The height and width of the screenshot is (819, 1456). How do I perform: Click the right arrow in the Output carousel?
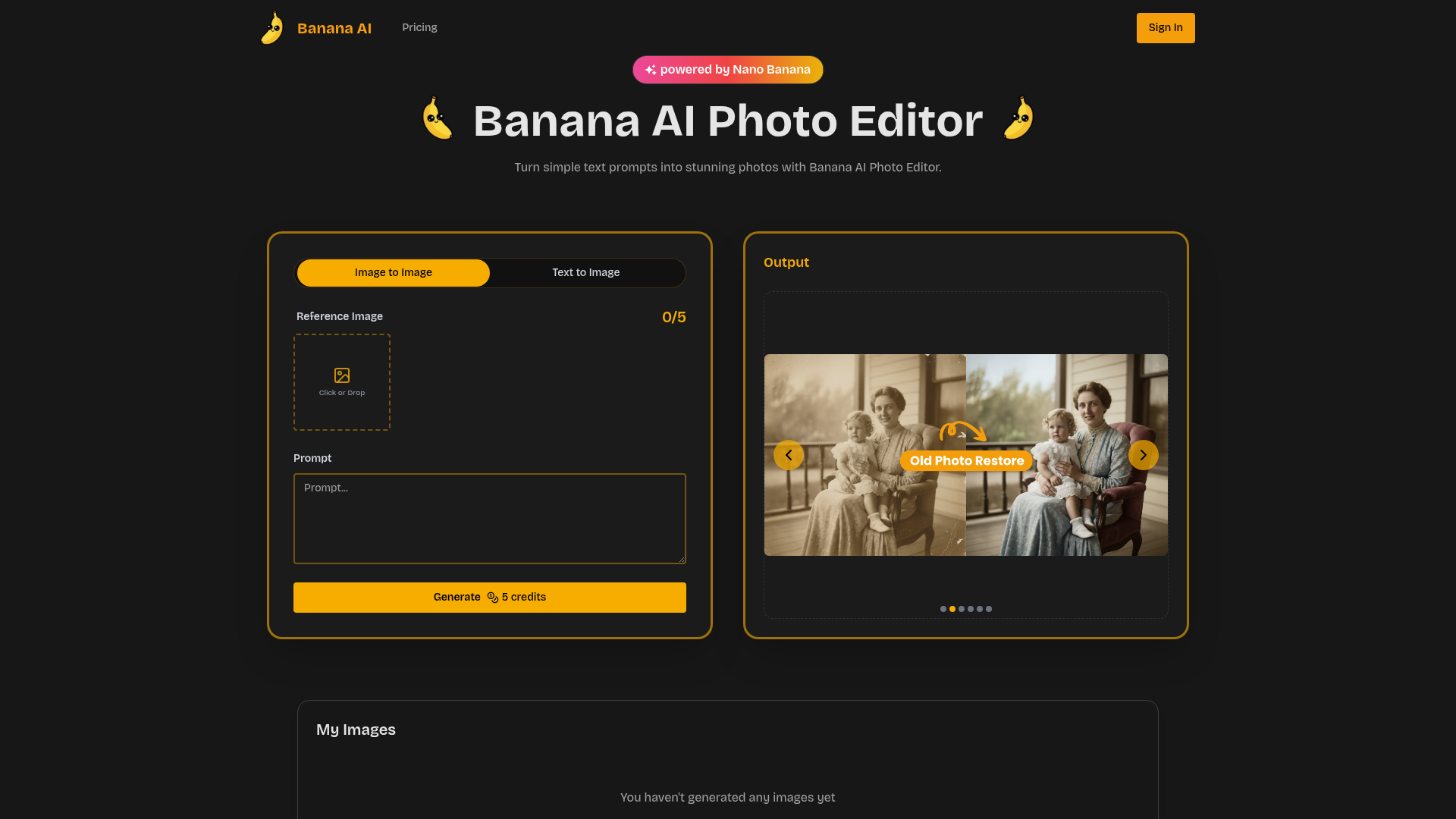point(1144,454)
